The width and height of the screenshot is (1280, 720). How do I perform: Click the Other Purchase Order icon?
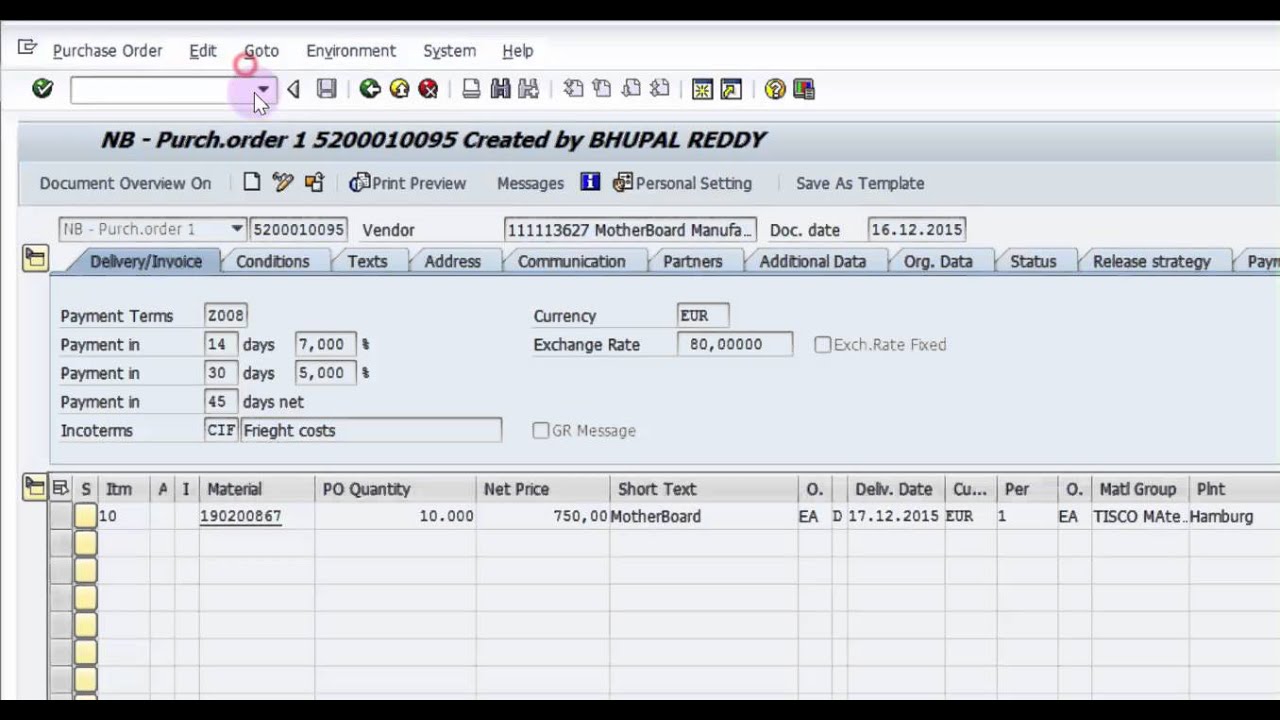coord(314,182)
